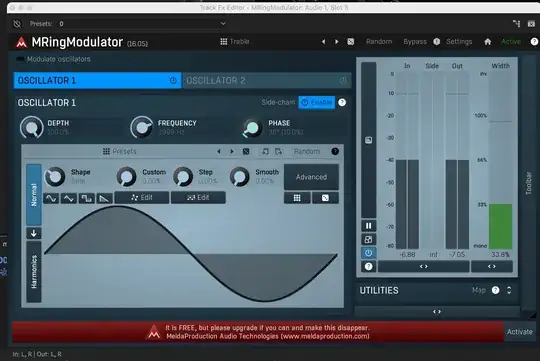The height and width of the screenshot is (361, 540).
Task: Click Edit under Custom
Action: 142,197
